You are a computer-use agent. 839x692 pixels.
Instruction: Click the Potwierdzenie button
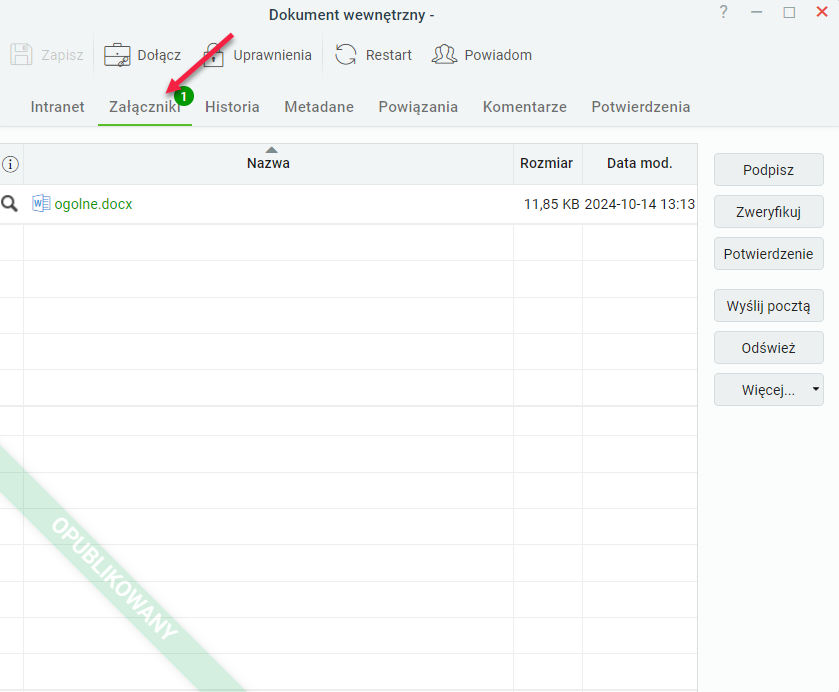(768, 254)
